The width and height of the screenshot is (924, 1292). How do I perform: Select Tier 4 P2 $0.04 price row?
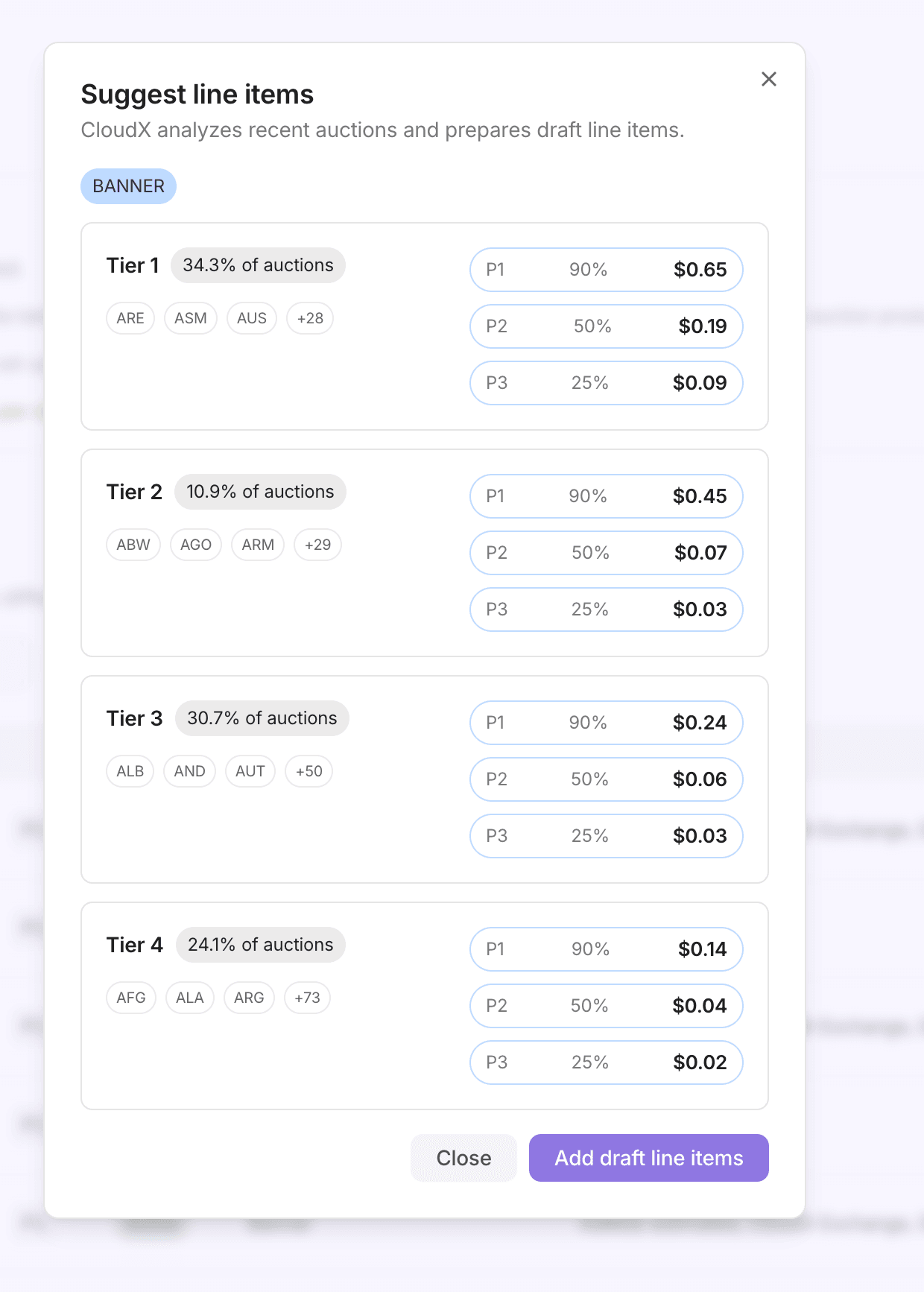607,1006
